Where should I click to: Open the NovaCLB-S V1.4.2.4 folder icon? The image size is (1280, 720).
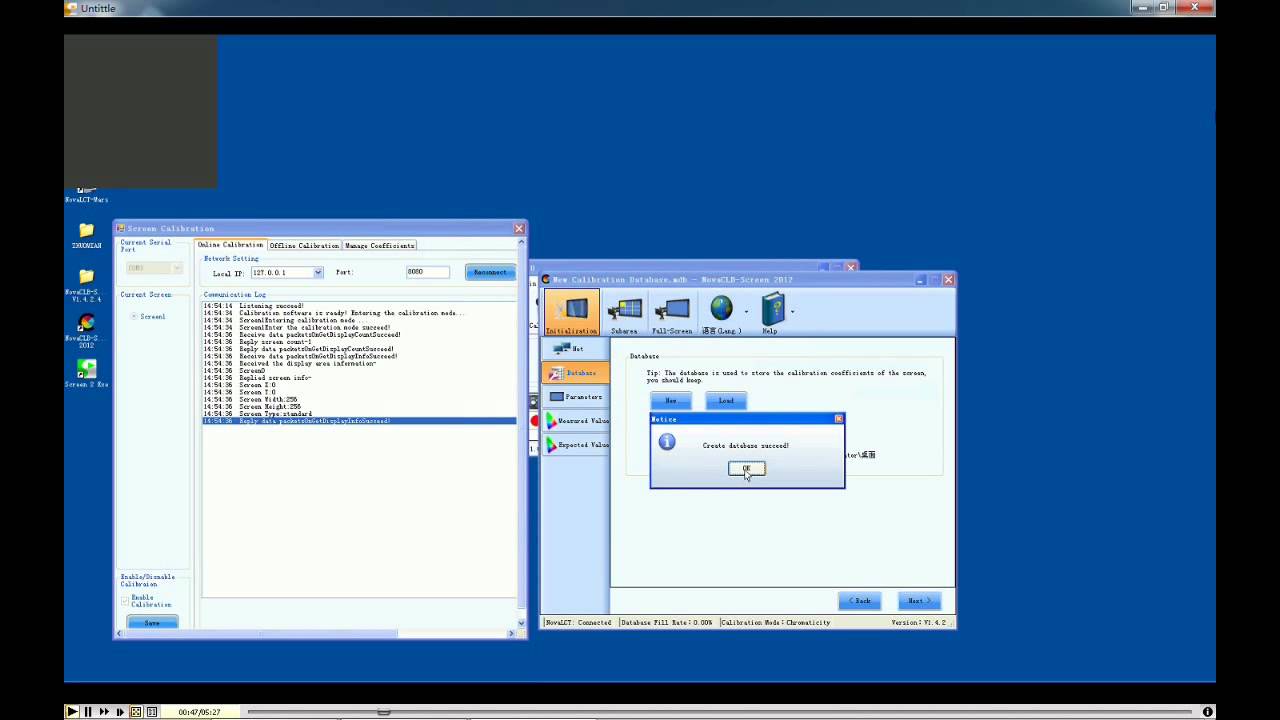tap(86, 284)
